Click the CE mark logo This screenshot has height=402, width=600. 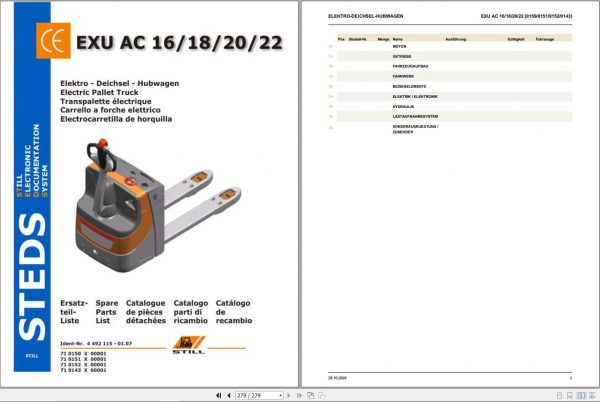[53, 41]
